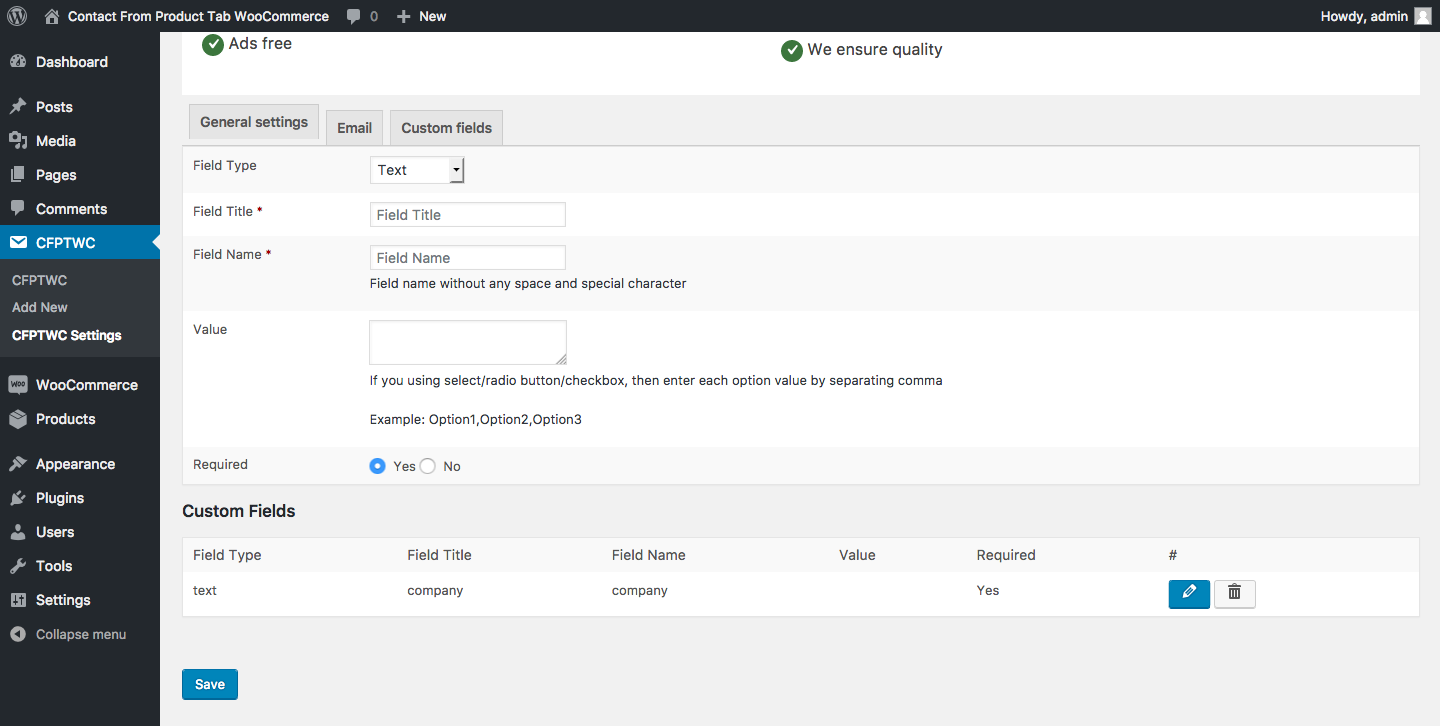Click the admin avatar image
Screen dimensions: 1440x726
1423,16
